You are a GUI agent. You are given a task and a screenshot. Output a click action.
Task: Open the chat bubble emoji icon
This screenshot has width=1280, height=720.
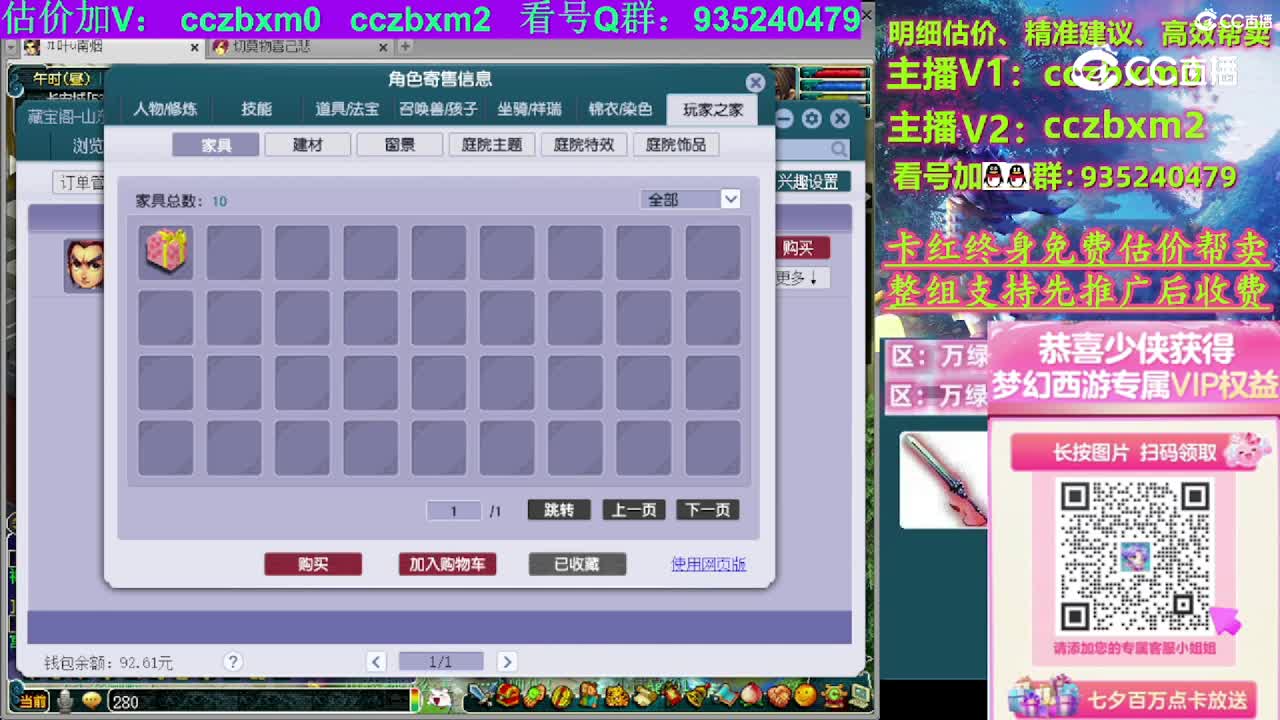(x=92, y=701)
